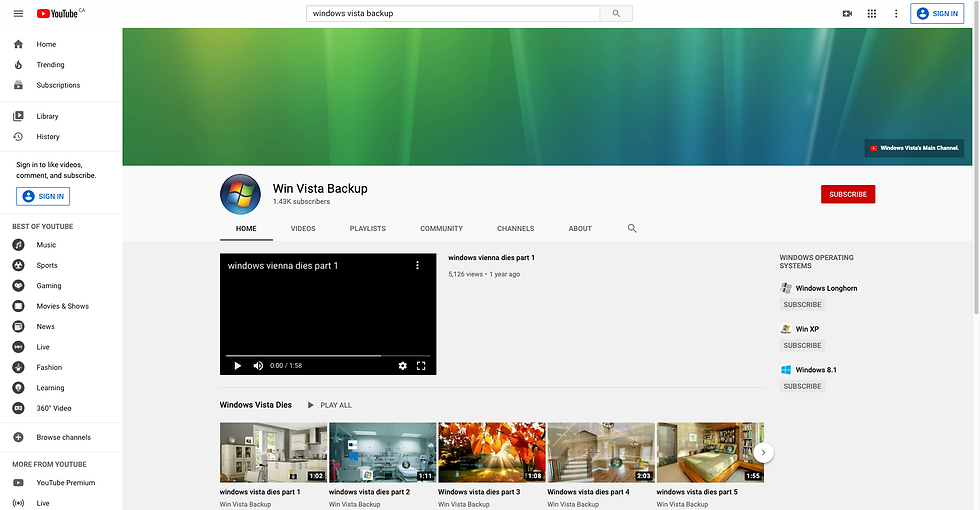980x510 pixels.
Task: Click SIGN IN in the sidebar
Action: (43, 196)
